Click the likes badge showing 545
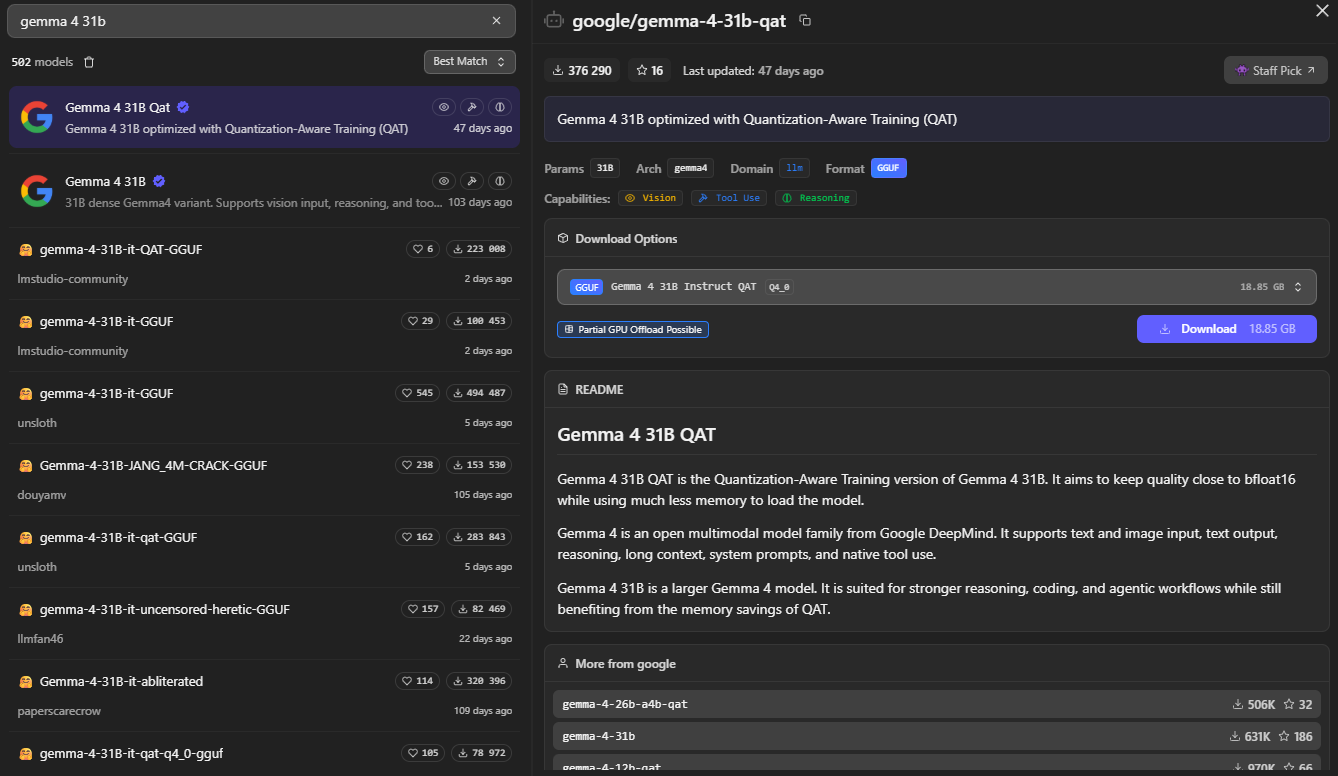 417,393
